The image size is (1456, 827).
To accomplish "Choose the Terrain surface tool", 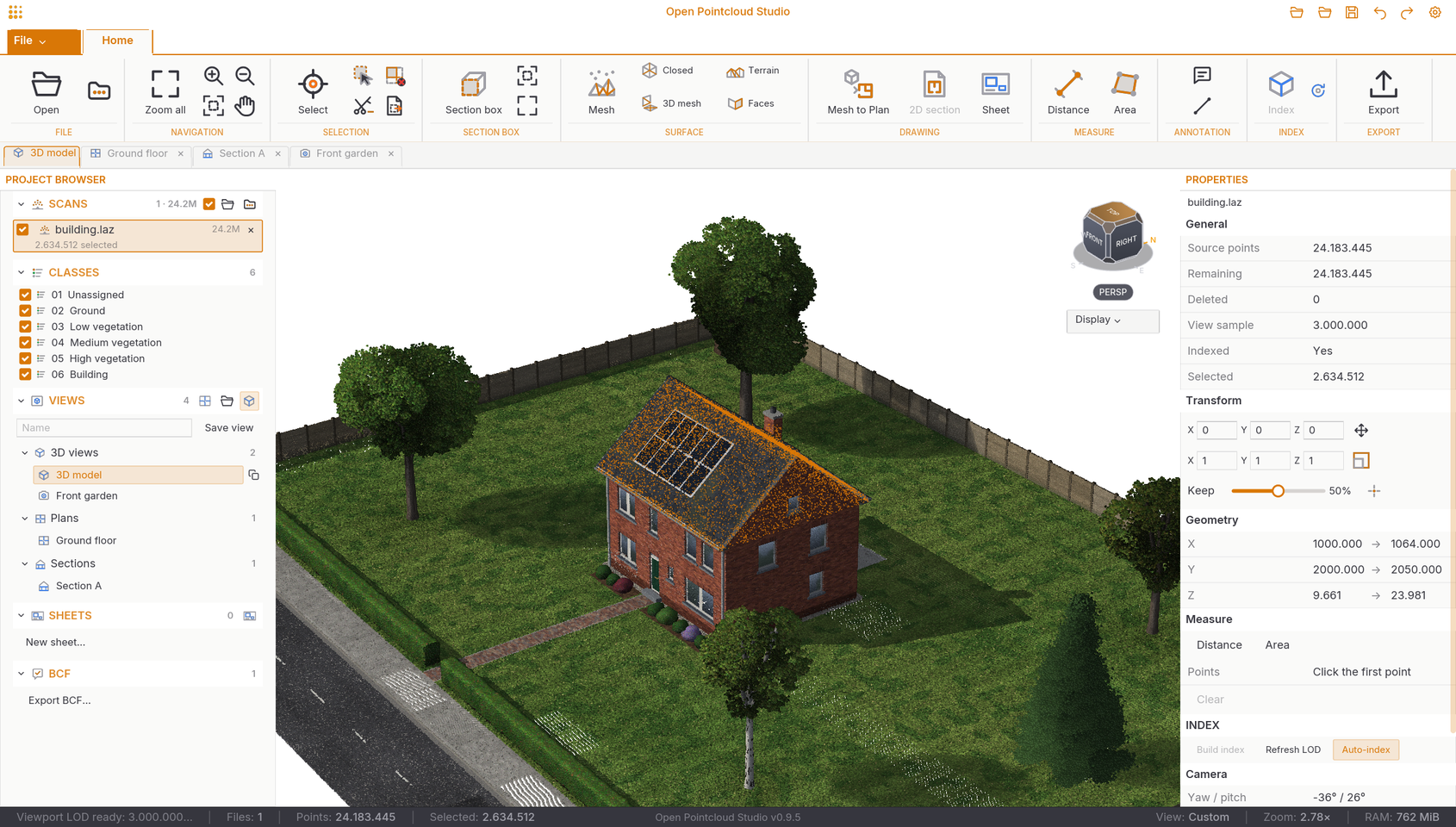I will (753, 71).
